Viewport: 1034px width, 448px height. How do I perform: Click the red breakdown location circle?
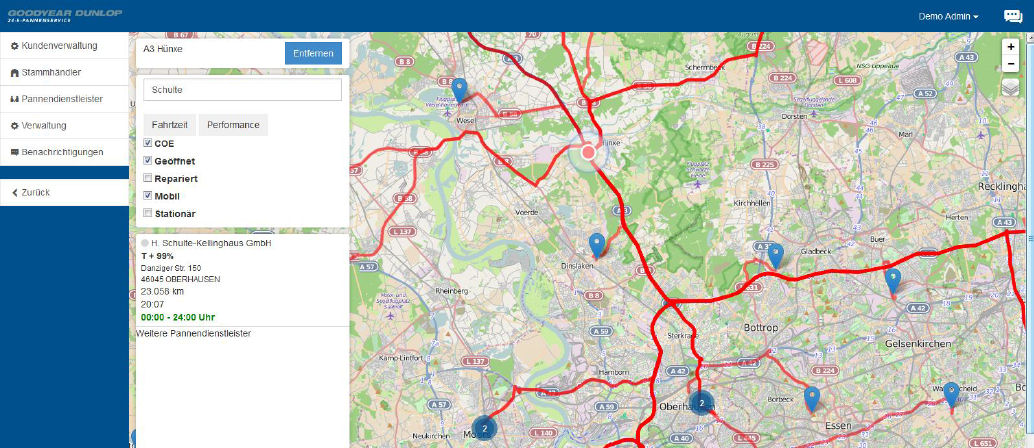[588, 153]
